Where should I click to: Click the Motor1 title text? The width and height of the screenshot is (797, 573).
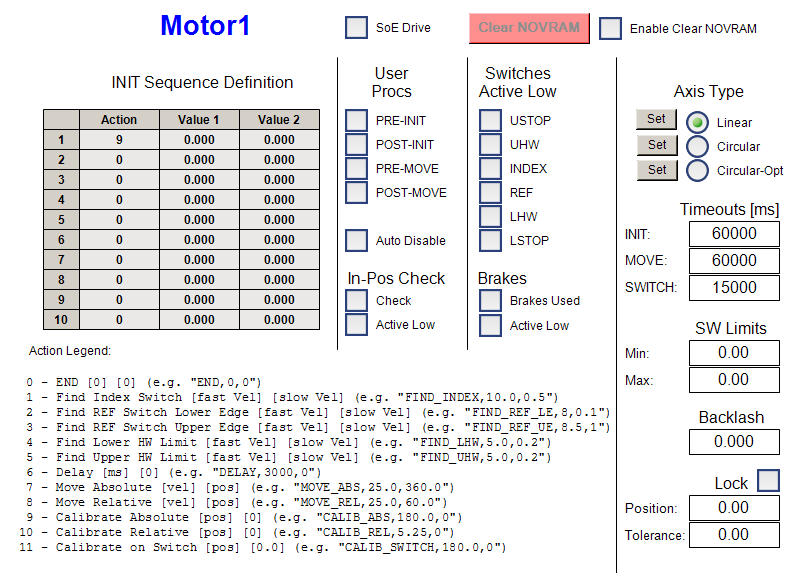point(205,25)
